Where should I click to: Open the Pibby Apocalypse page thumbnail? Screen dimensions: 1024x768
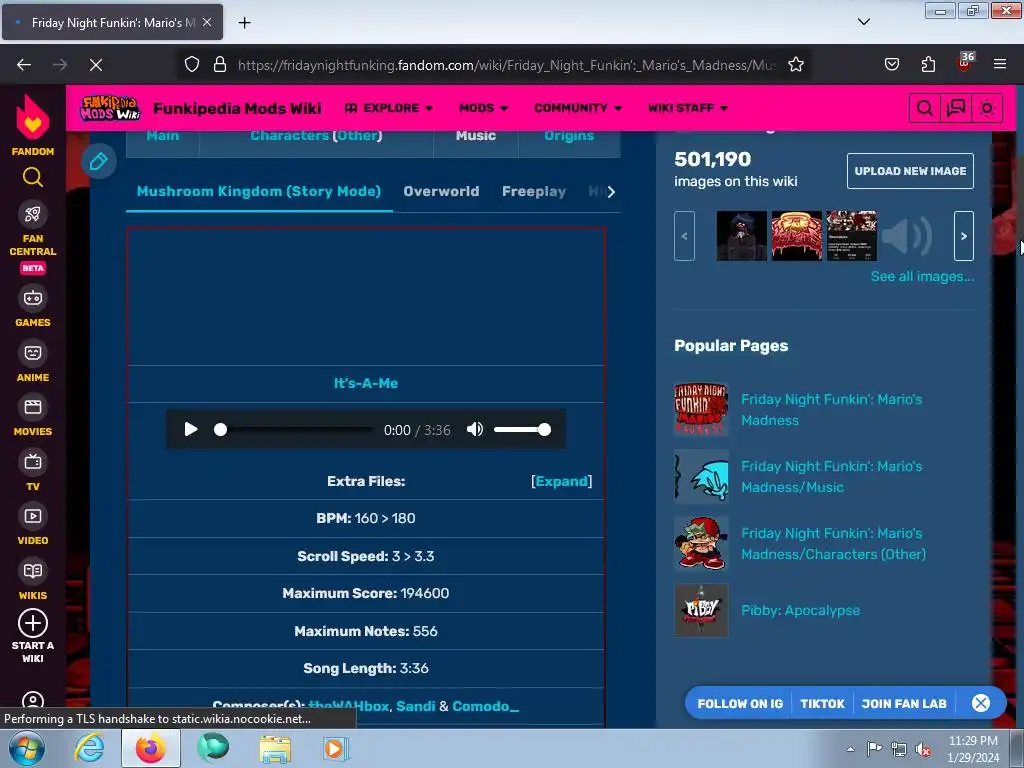pyautogui.click(x=701, y=611)
